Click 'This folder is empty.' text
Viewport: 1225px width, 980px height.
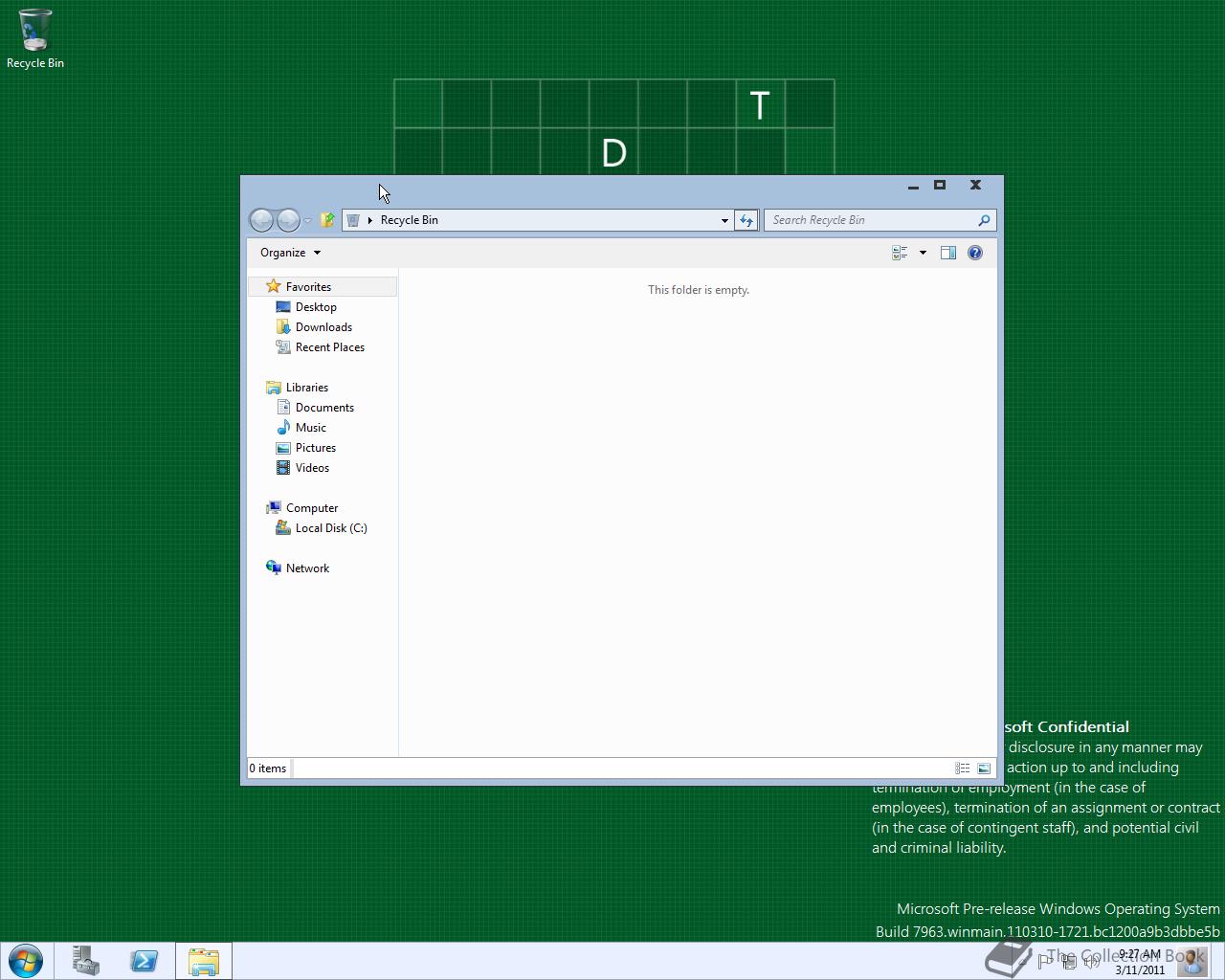tap(699, 290)
